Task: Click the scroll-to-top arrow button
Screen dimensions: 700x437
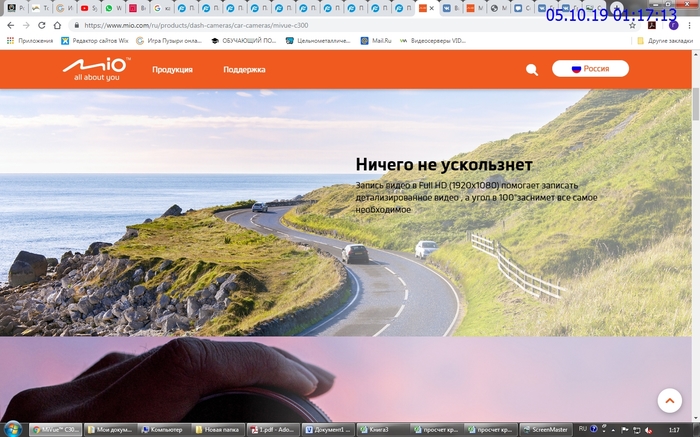Action: (x=669, y=400)
